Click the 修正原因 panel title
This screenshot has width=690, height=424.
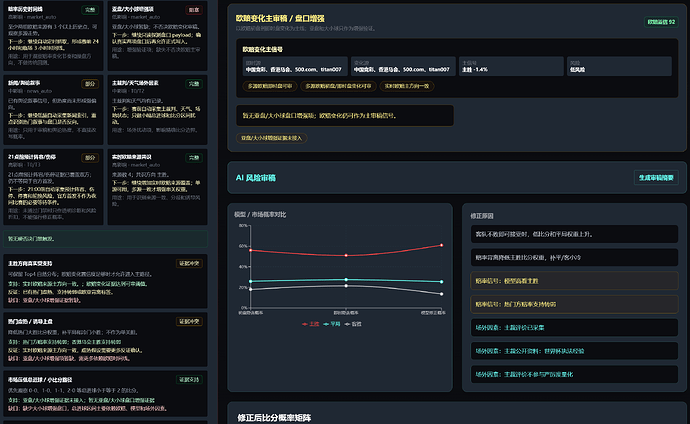click(482, 216)
